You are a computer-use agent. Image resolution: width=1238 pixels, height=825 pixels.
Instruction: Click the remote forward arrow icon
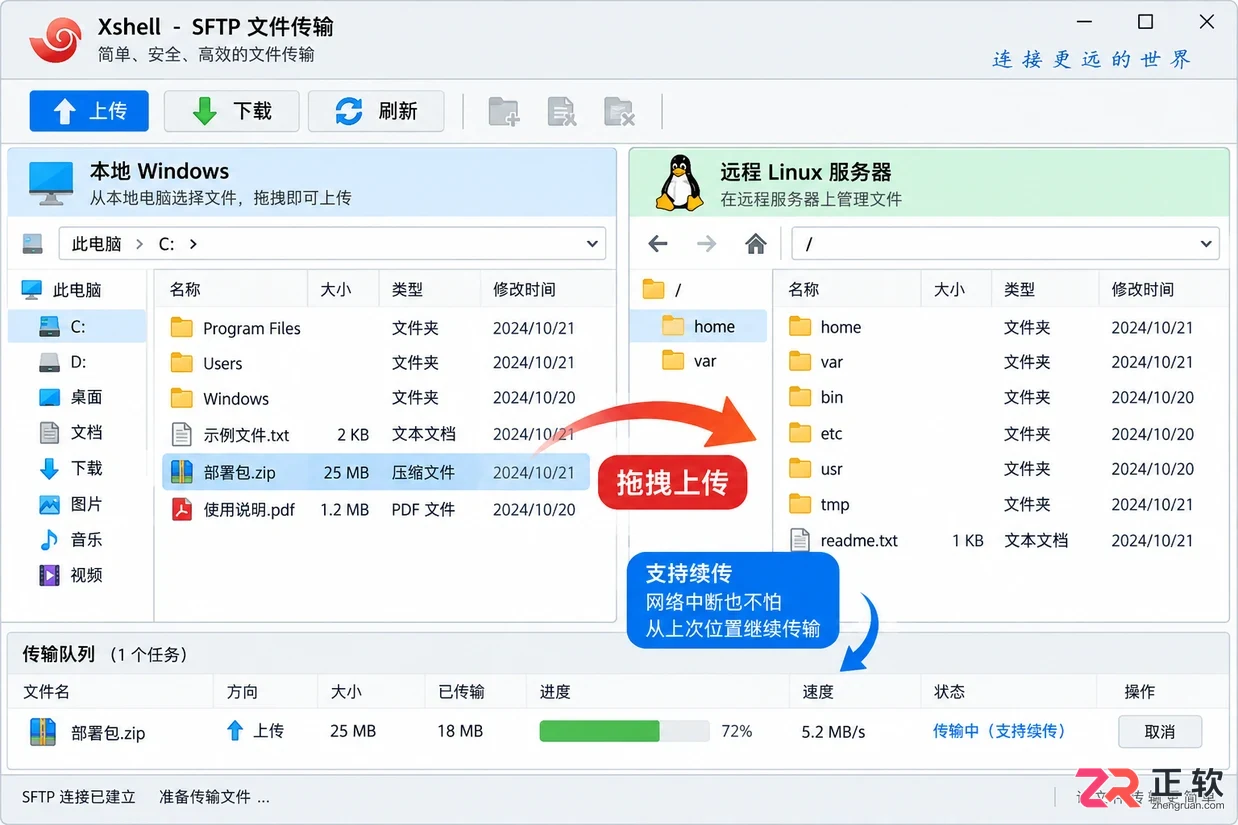point(706,243)
